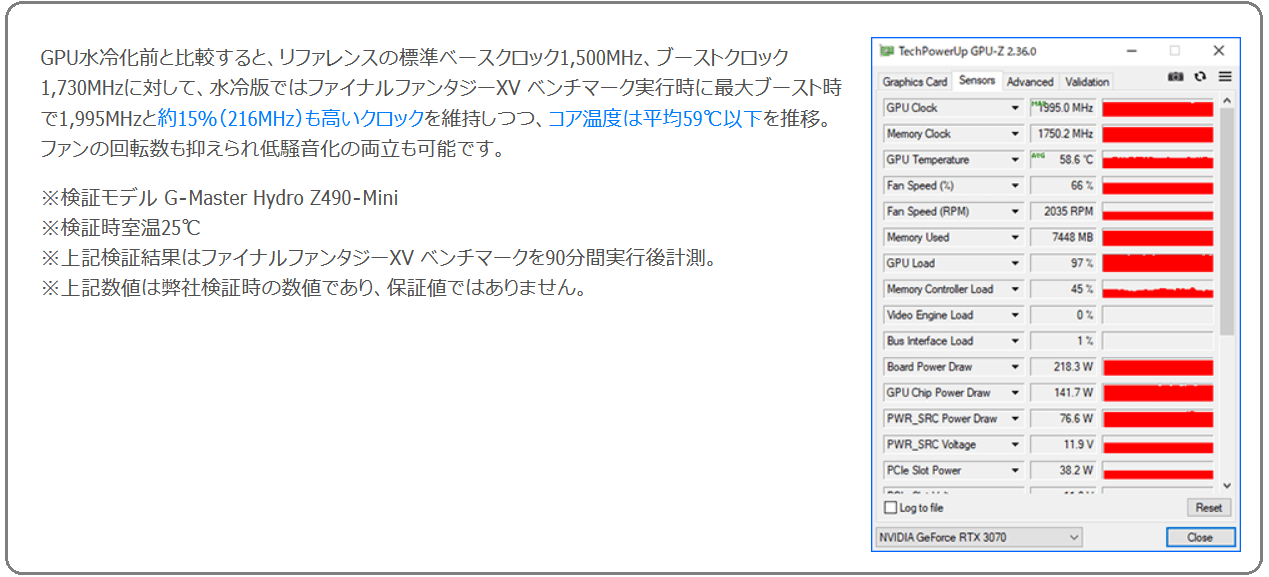Click the 45 % Memory Controller Load value
The image size is (1269, 577).
coord(1063,289)
